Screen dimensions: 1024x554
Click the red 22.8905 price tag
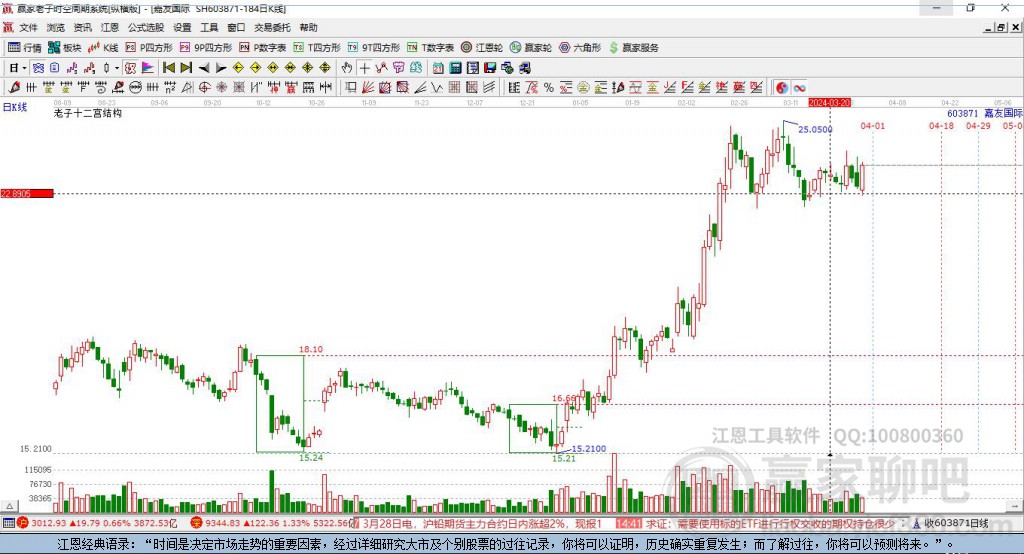(x=27, y=193)
